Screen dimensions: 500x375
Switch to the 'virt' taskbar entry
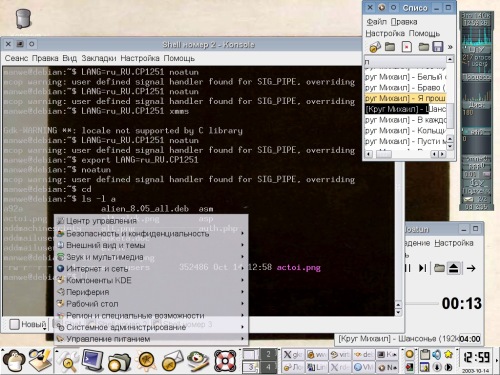coord(340,355)
